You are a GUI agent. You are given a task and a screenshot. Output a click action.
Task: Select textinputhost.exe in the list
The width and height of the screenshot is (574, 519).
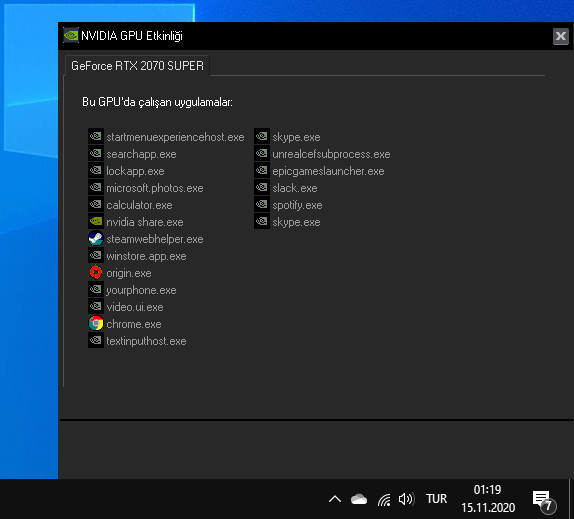click(146, 341)
